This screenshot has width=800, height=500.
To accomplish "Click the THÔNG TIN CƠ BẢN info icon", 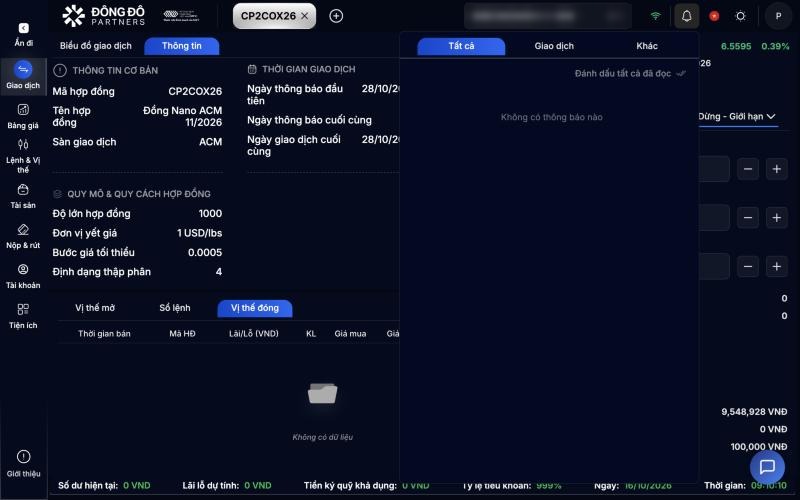I will pyautogui.click(x=60, y=70).
